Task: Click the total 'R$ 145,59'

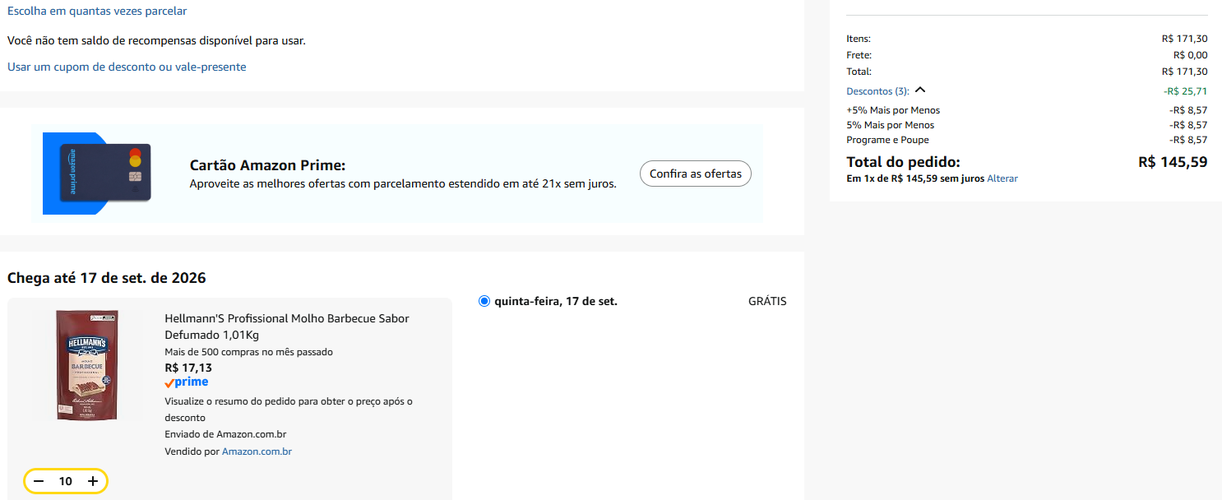Action: [1173, 162]
